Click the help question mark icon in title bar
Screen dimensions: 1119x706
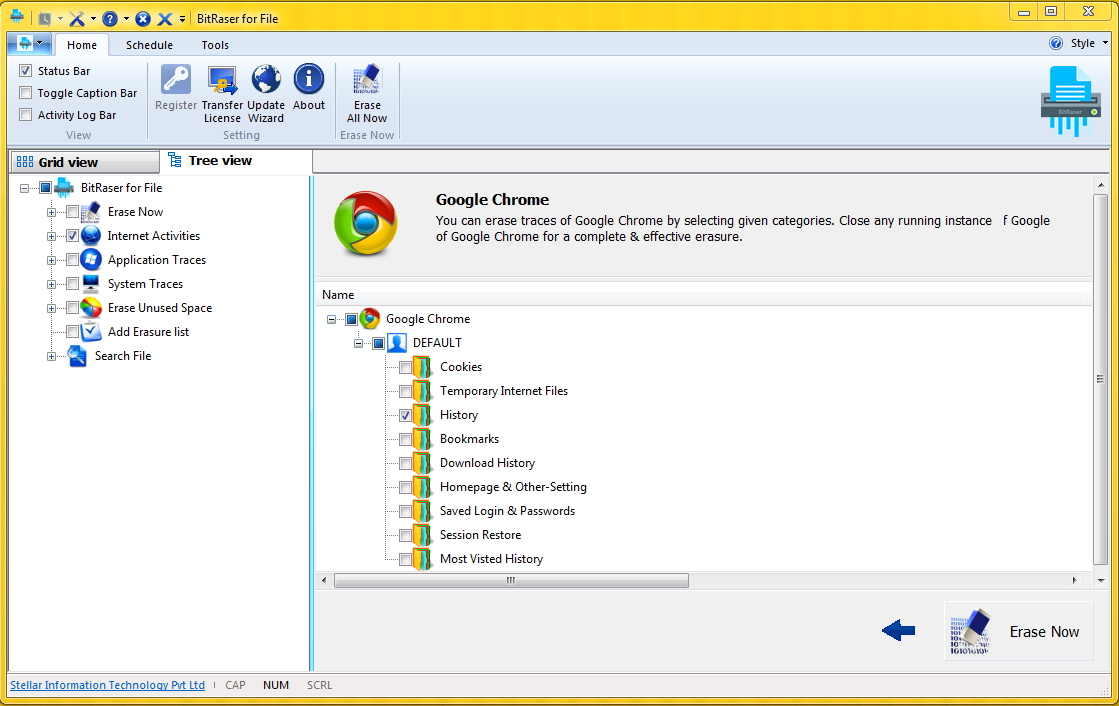tap(110, 19)
